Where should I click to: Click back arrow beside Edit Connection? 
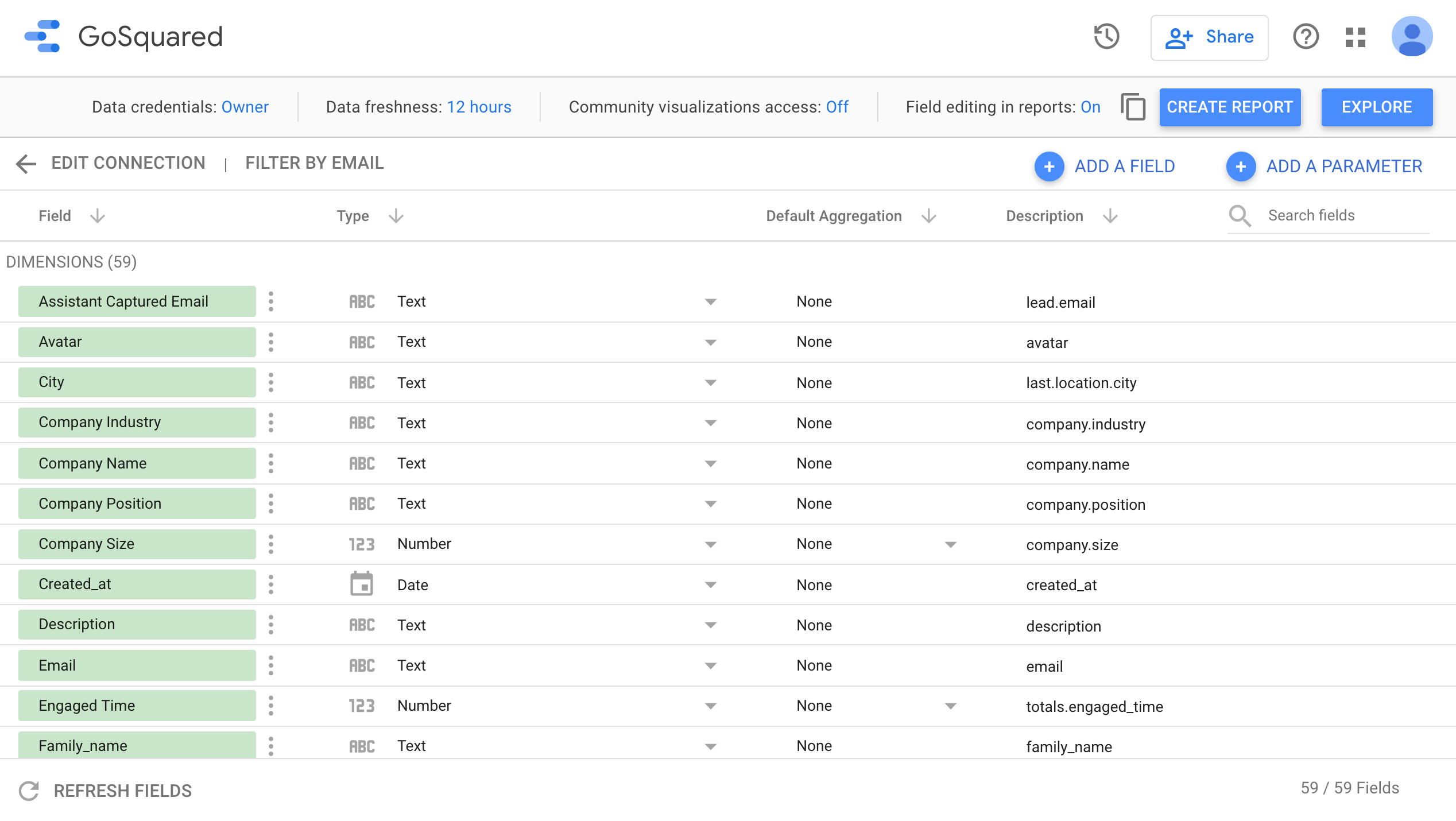[x=26, y=164]
